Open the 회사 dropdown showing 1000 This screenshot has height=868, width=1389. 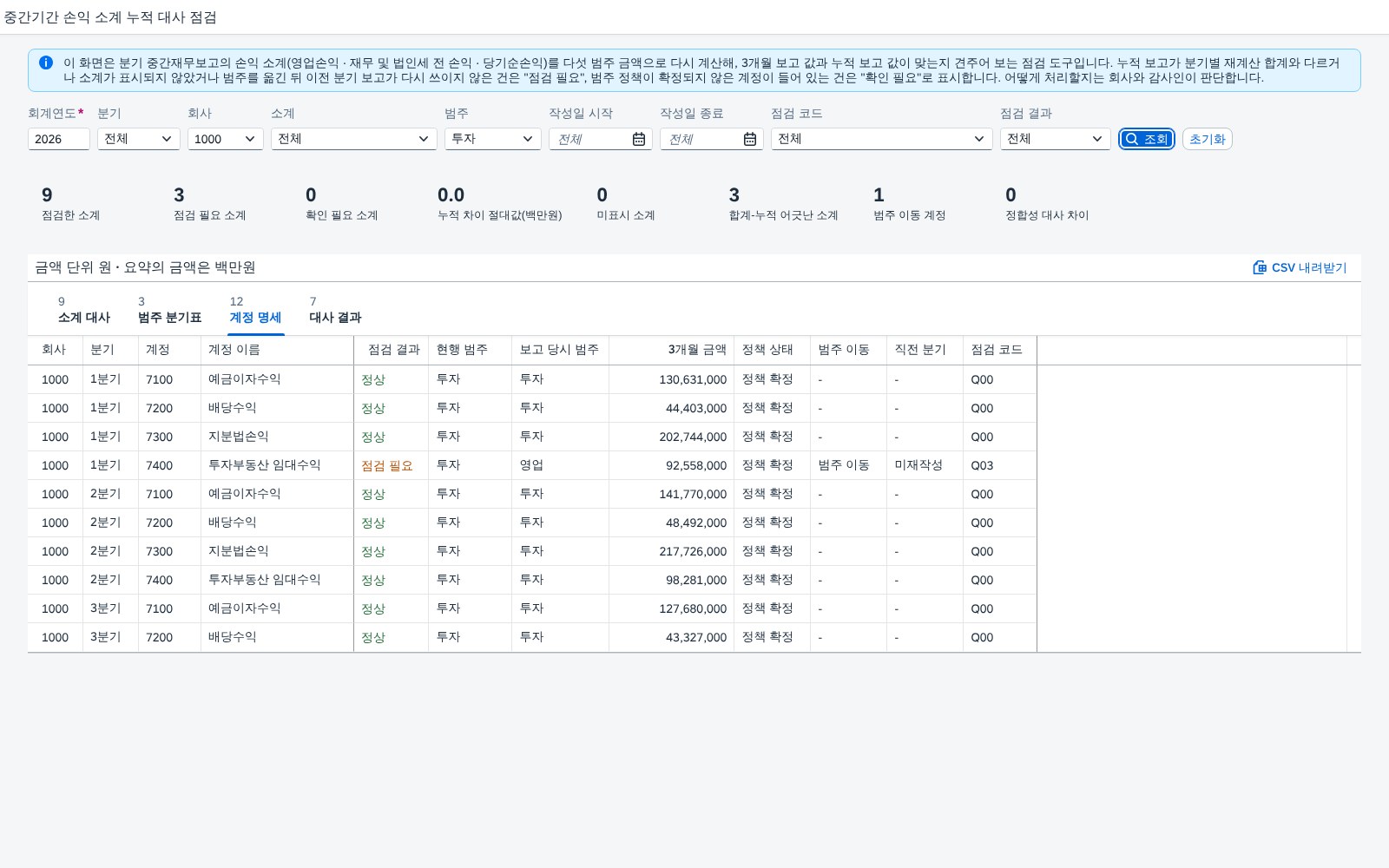point(226,139)
